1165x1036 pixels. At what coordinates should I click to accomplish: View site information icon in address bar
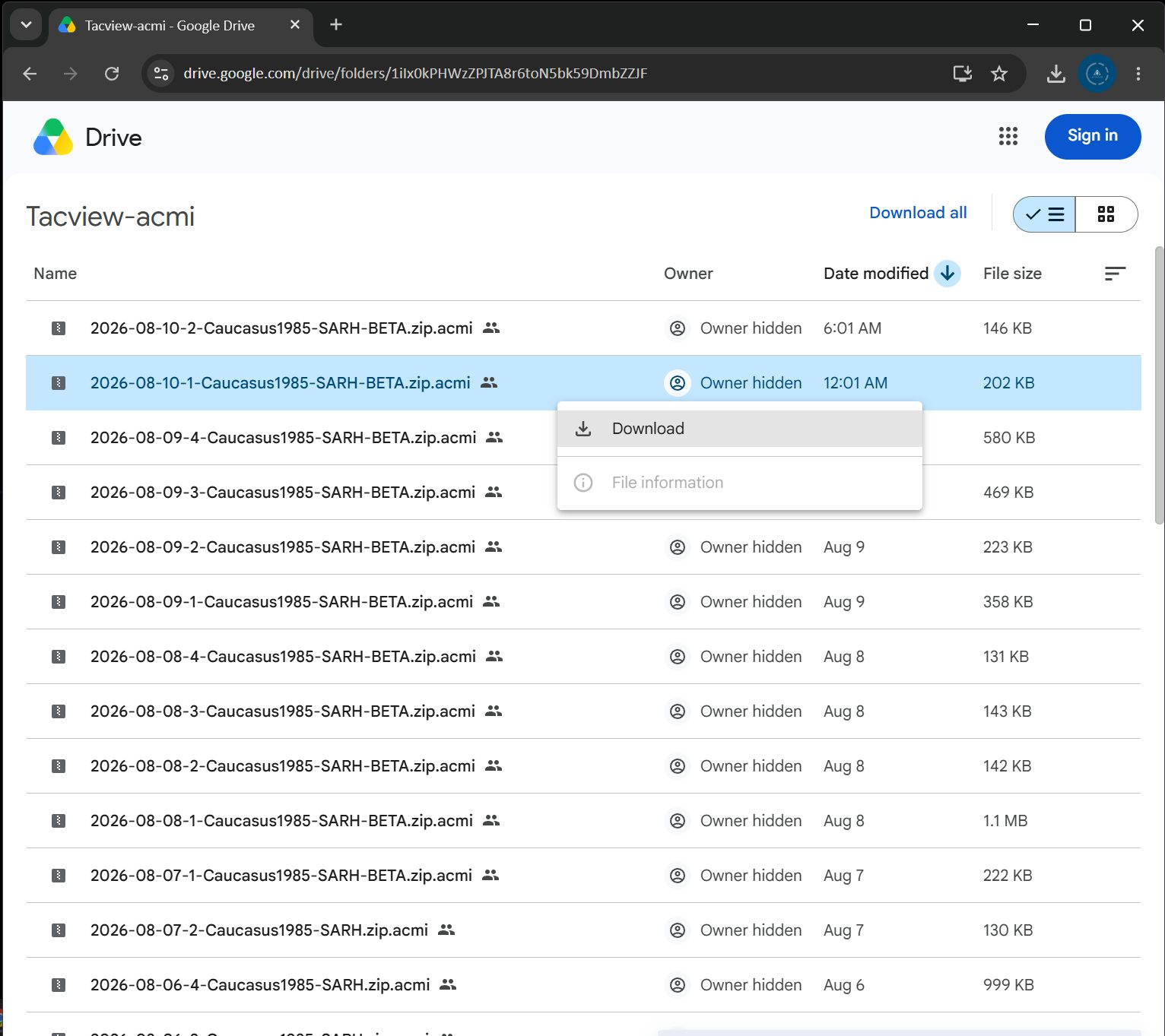[x=161, y=74]
